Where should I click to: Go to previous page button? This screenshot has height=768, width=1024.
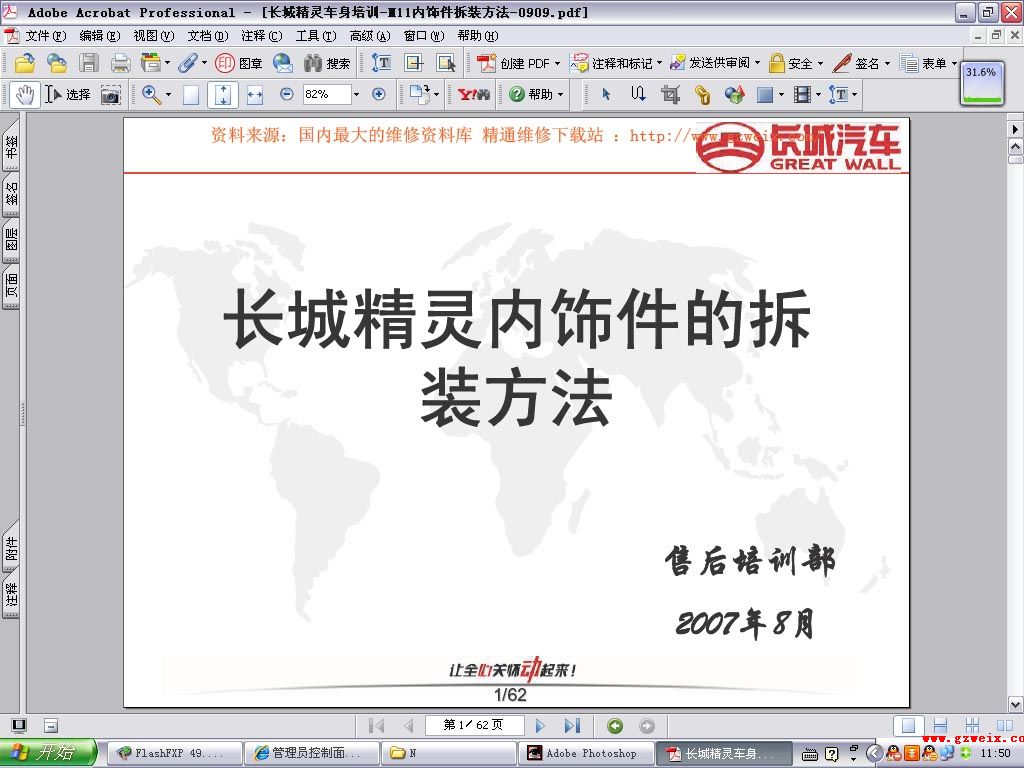(409, 726)
